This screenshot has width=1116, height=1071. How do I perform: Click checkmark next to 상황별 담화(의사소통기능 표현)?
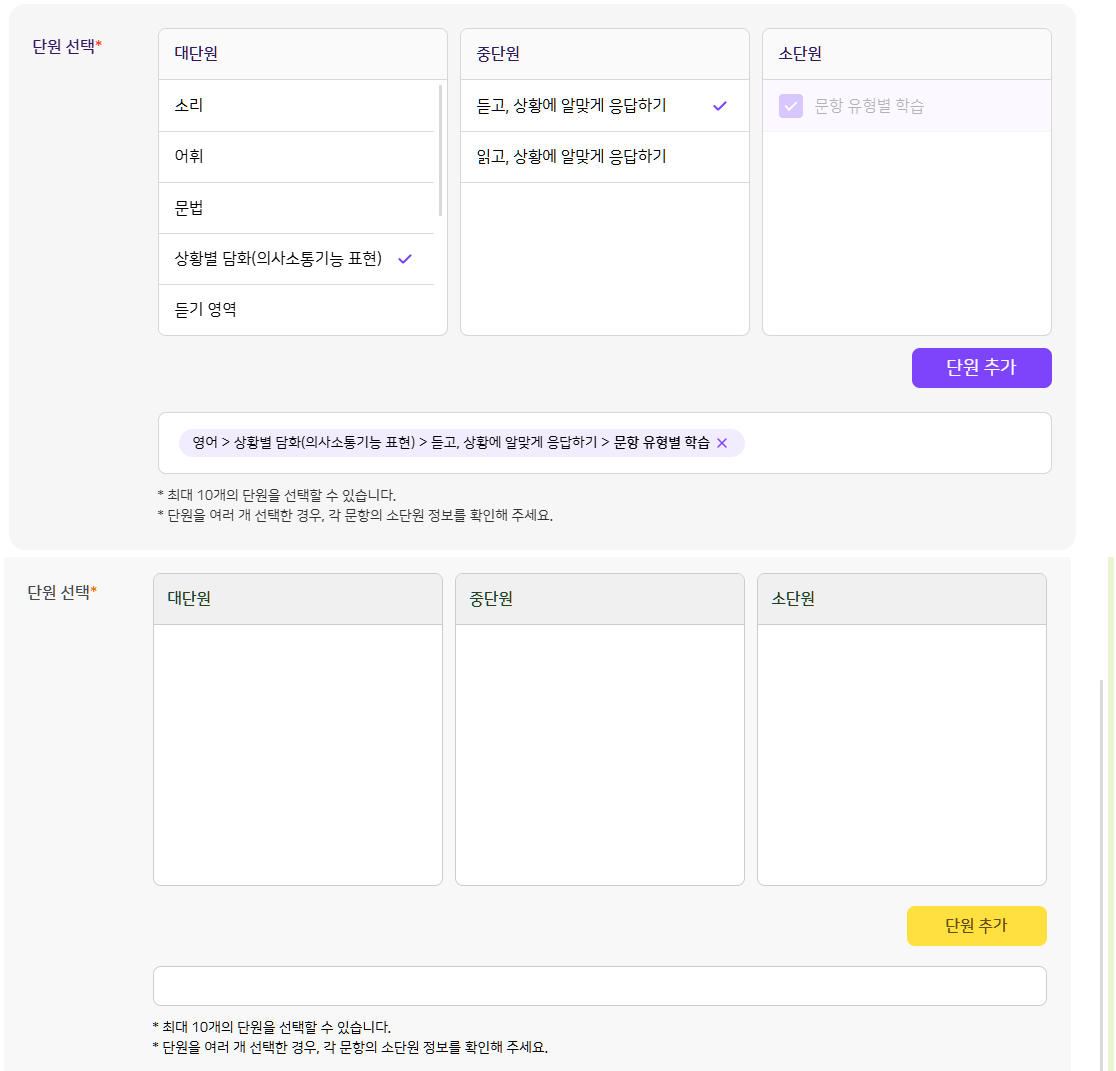[x=405, y=259]
